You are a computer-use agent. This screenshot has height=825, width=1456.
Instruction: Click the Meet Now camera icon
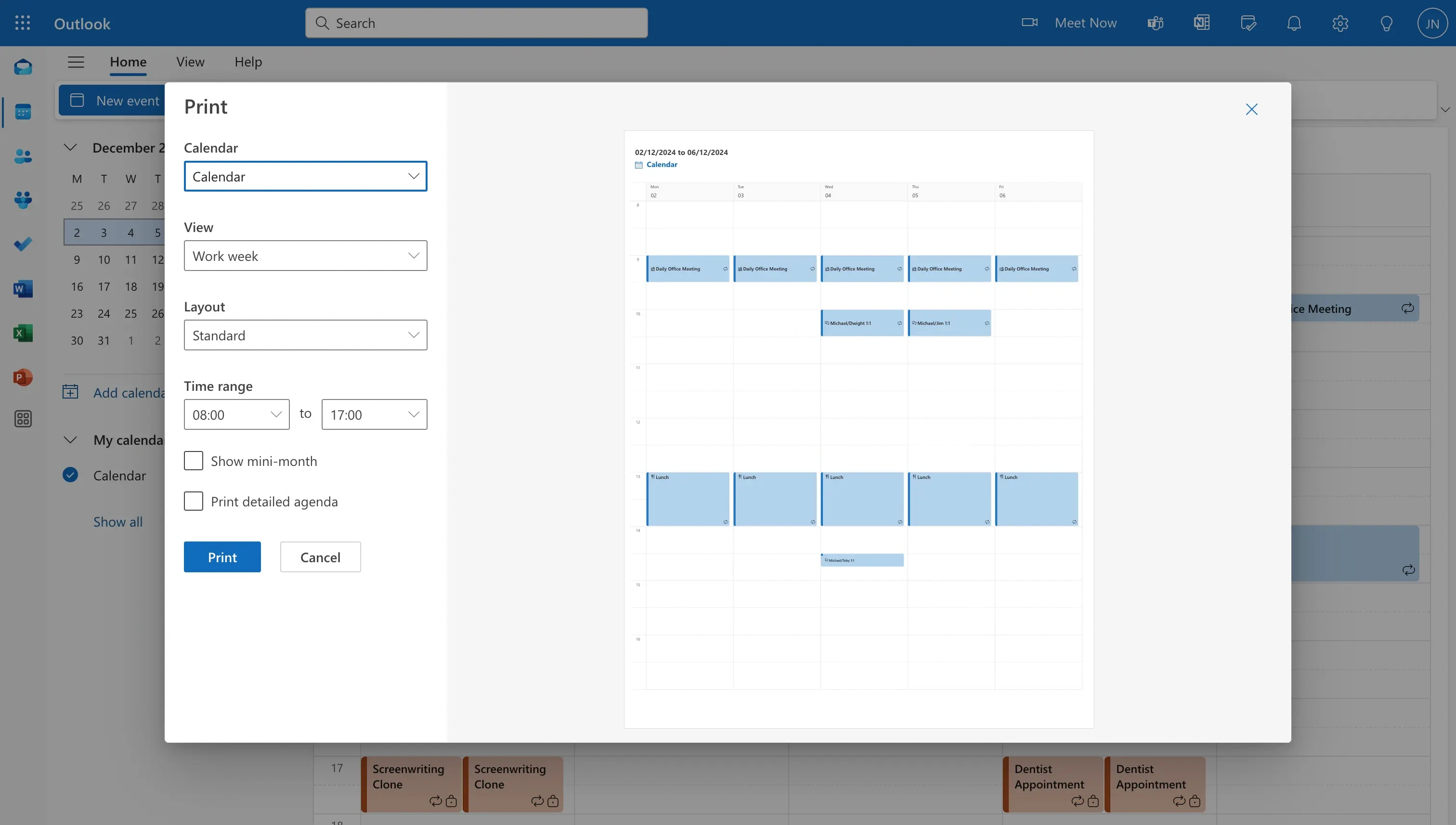coord(1030,22)
